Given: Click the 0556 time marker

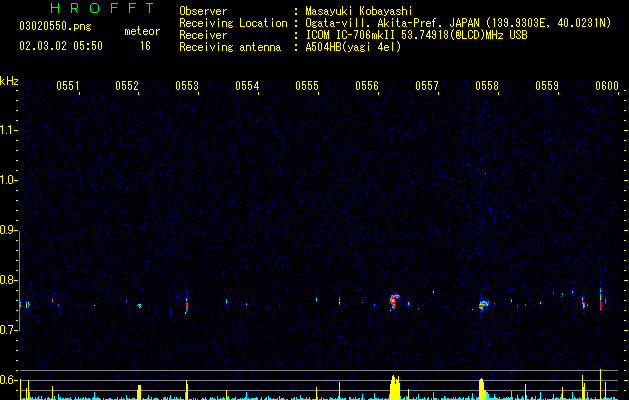Looking at the screenshot, I should (367, 86).
